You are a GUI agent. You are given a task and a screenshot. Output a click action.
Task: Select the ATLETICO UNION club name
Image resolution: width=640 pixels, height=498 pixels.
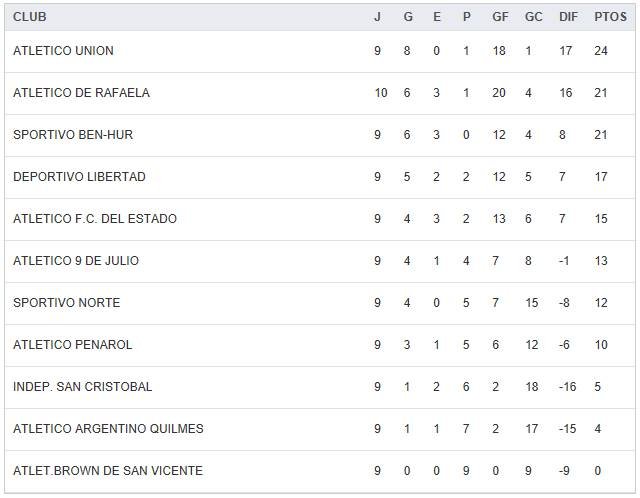[63, 51]
